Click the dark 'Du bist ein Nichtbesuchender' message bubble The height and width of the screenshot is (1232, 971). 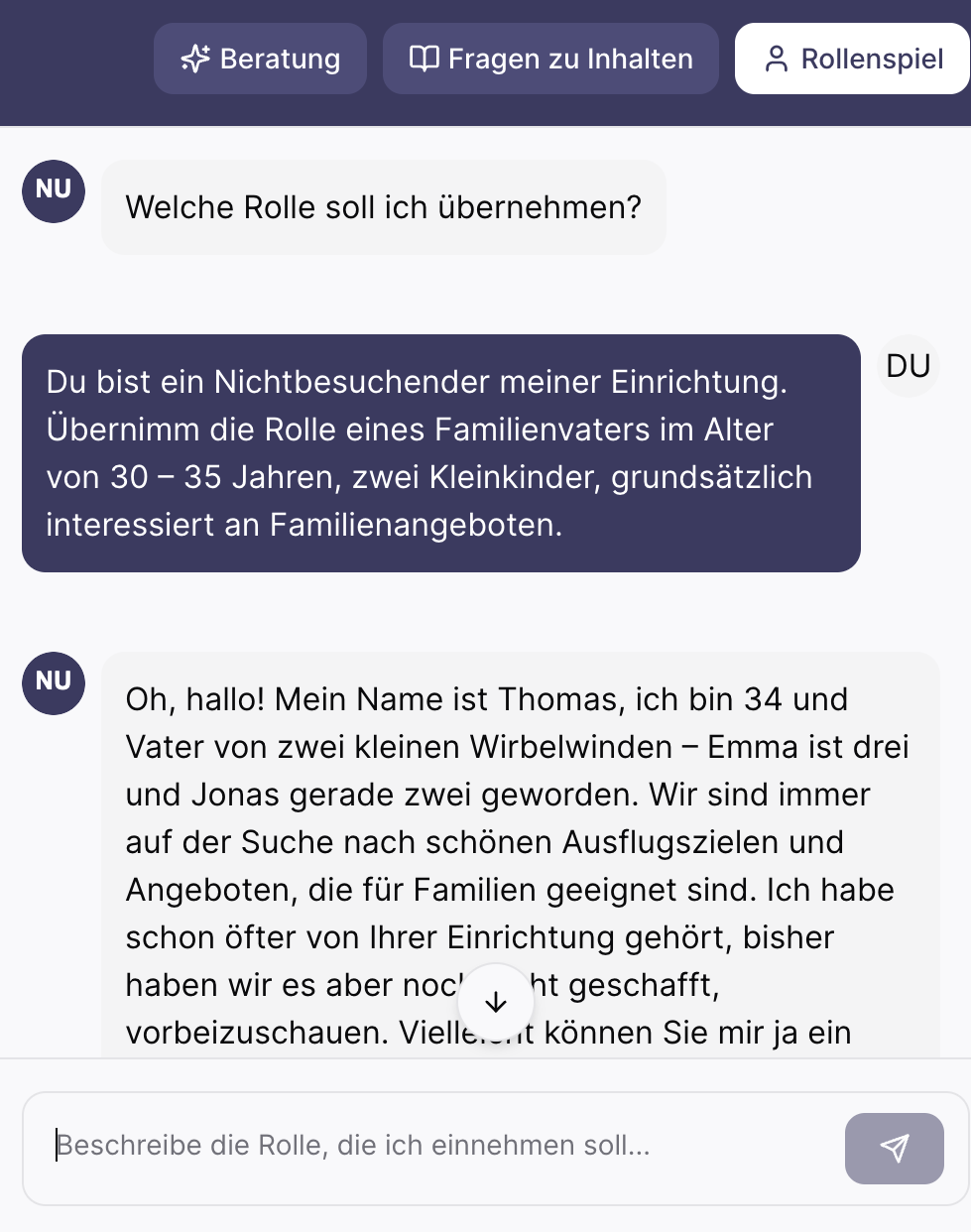click(x=441, y=453)
